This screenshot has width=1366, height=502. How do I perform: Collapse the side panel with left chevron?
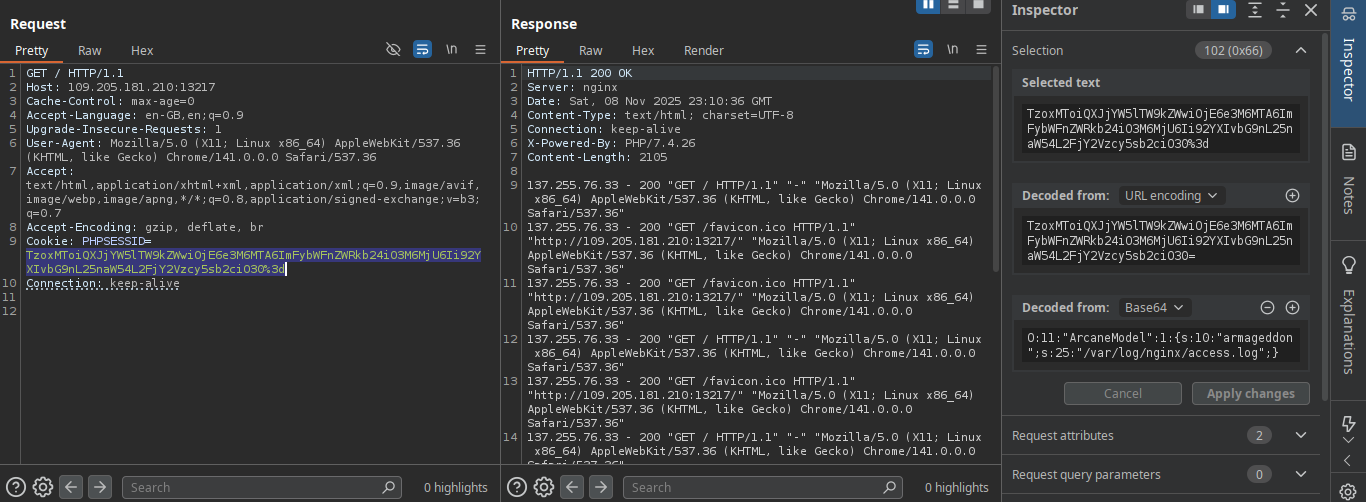(1348, 460)
